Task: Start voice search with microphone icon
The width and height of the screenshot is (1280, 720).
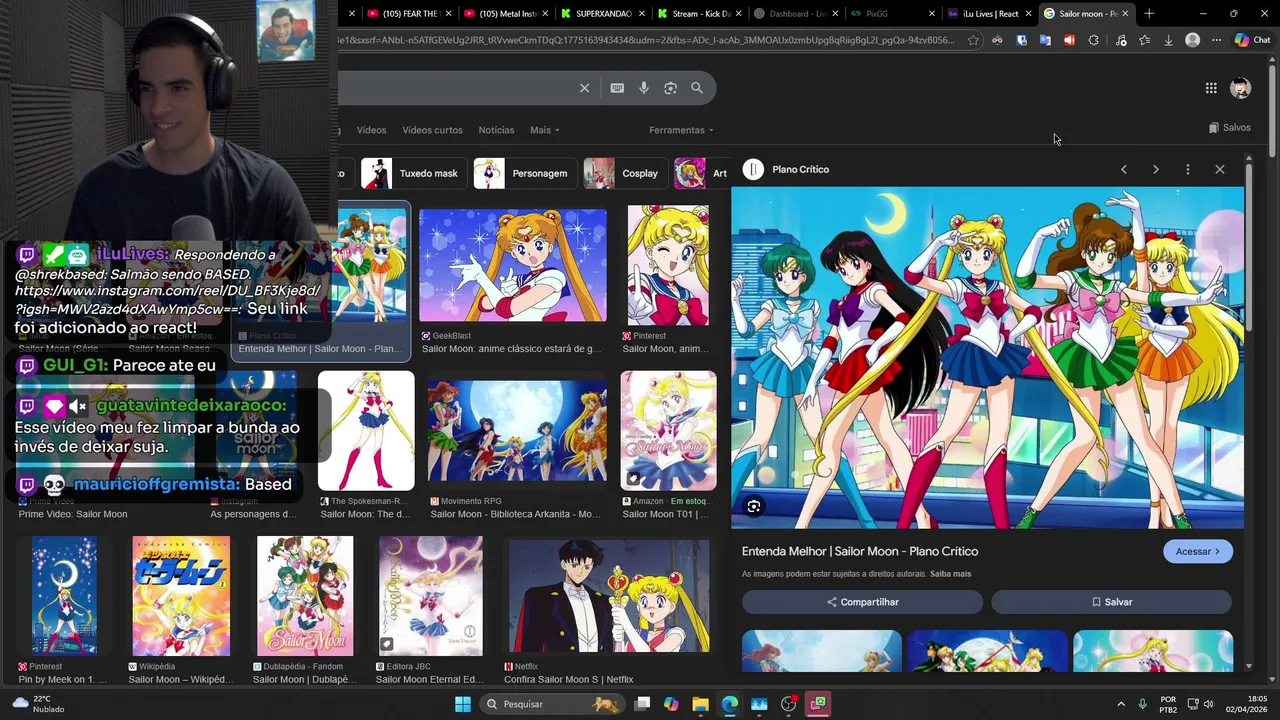Action: [644, 88]
